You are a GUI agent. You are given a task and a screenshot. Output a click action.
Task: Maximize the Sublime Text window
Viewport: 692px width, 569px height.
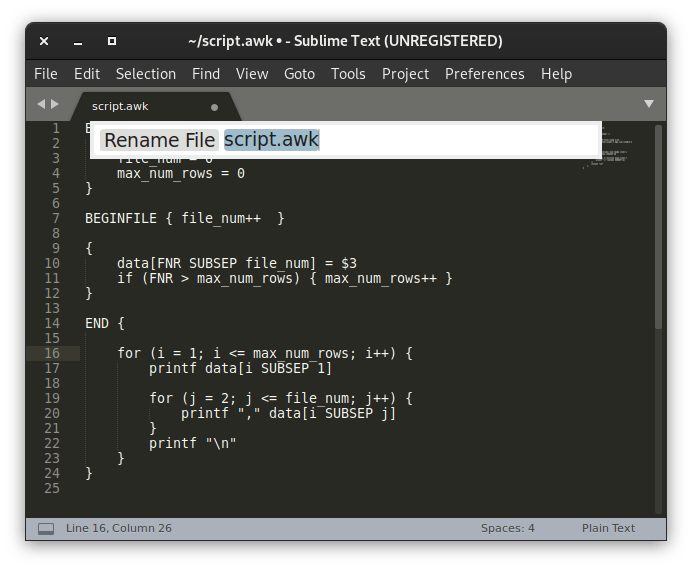(112, 41)
